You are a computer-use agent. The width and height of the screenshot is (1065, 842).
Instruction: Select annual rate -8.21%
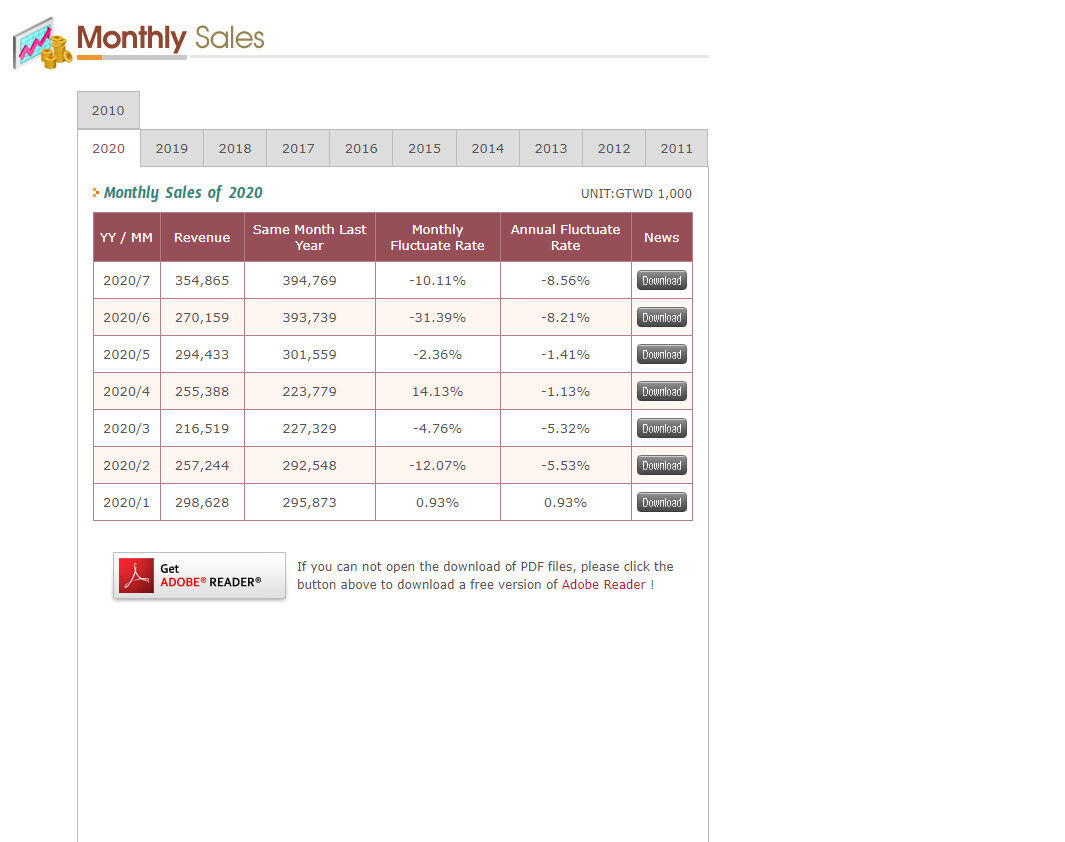click(x=565, y=317)
